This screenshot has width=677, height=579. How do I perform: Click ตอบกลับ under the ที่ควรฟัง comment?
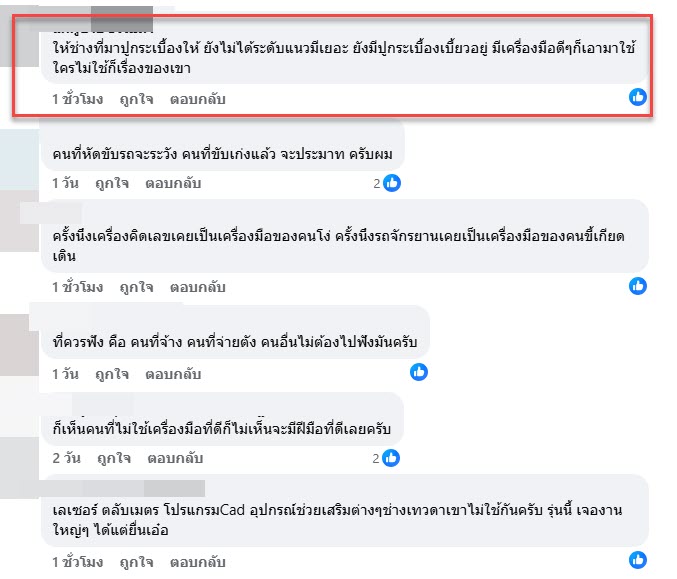pos(174,374)
